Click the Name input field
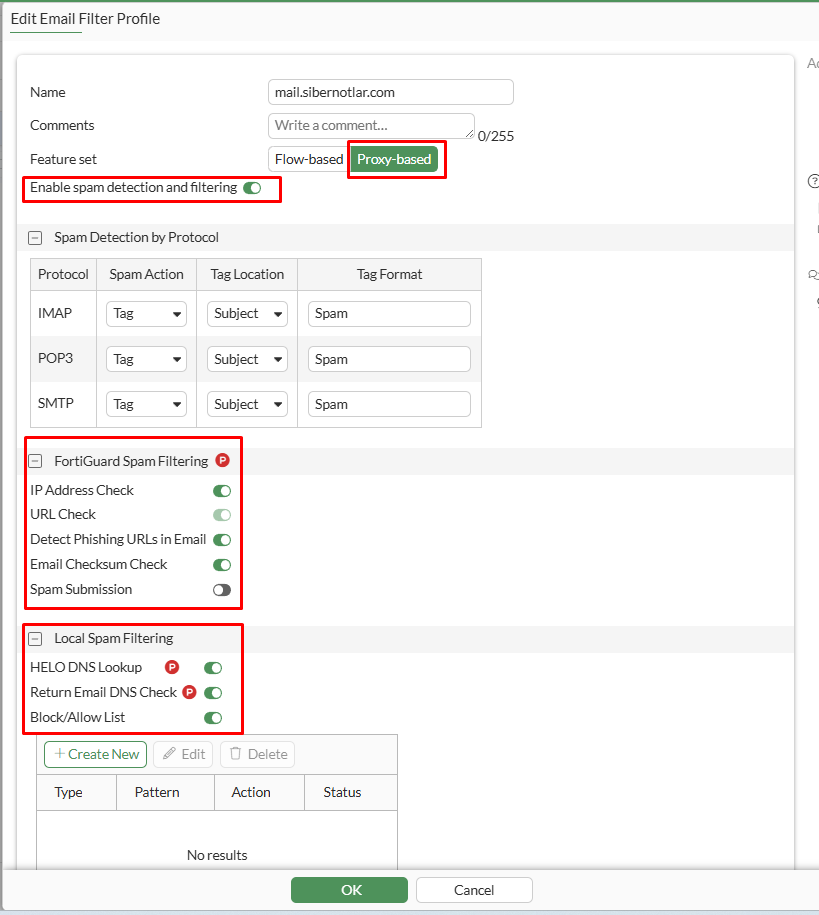The width and height of the screenshot is (819, 915). tap(391, 92)
